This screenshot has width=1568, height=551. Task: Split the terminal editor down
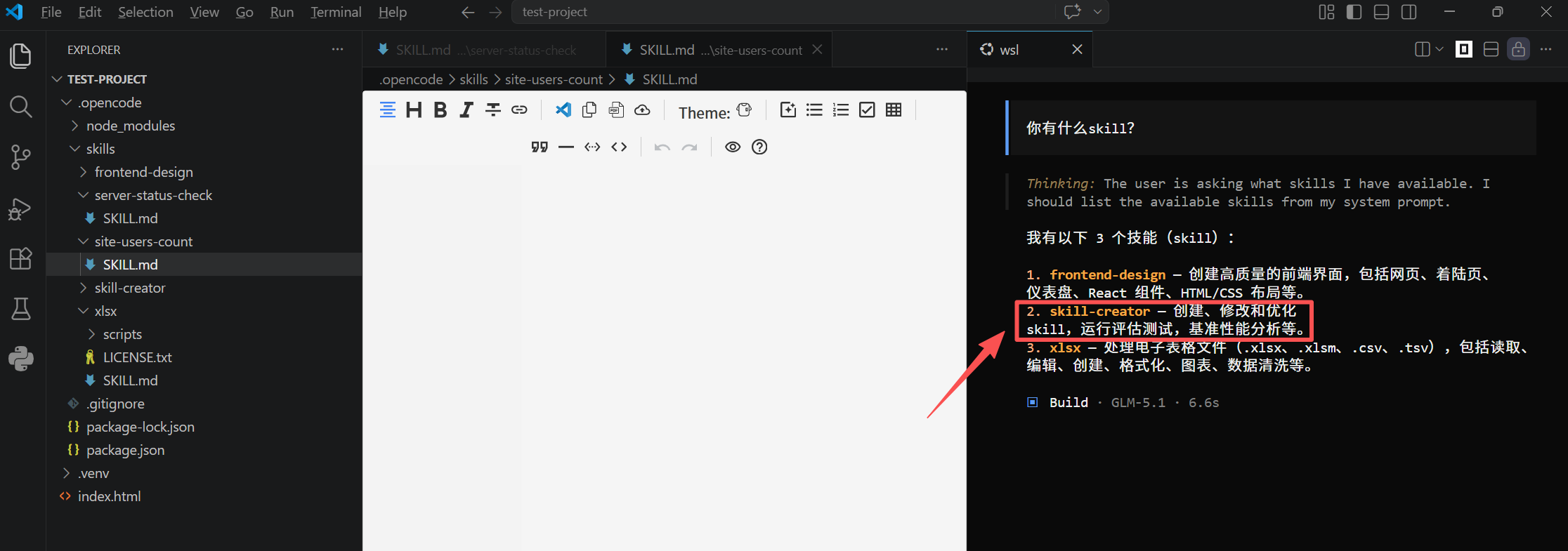click(x=1491, y=49)
